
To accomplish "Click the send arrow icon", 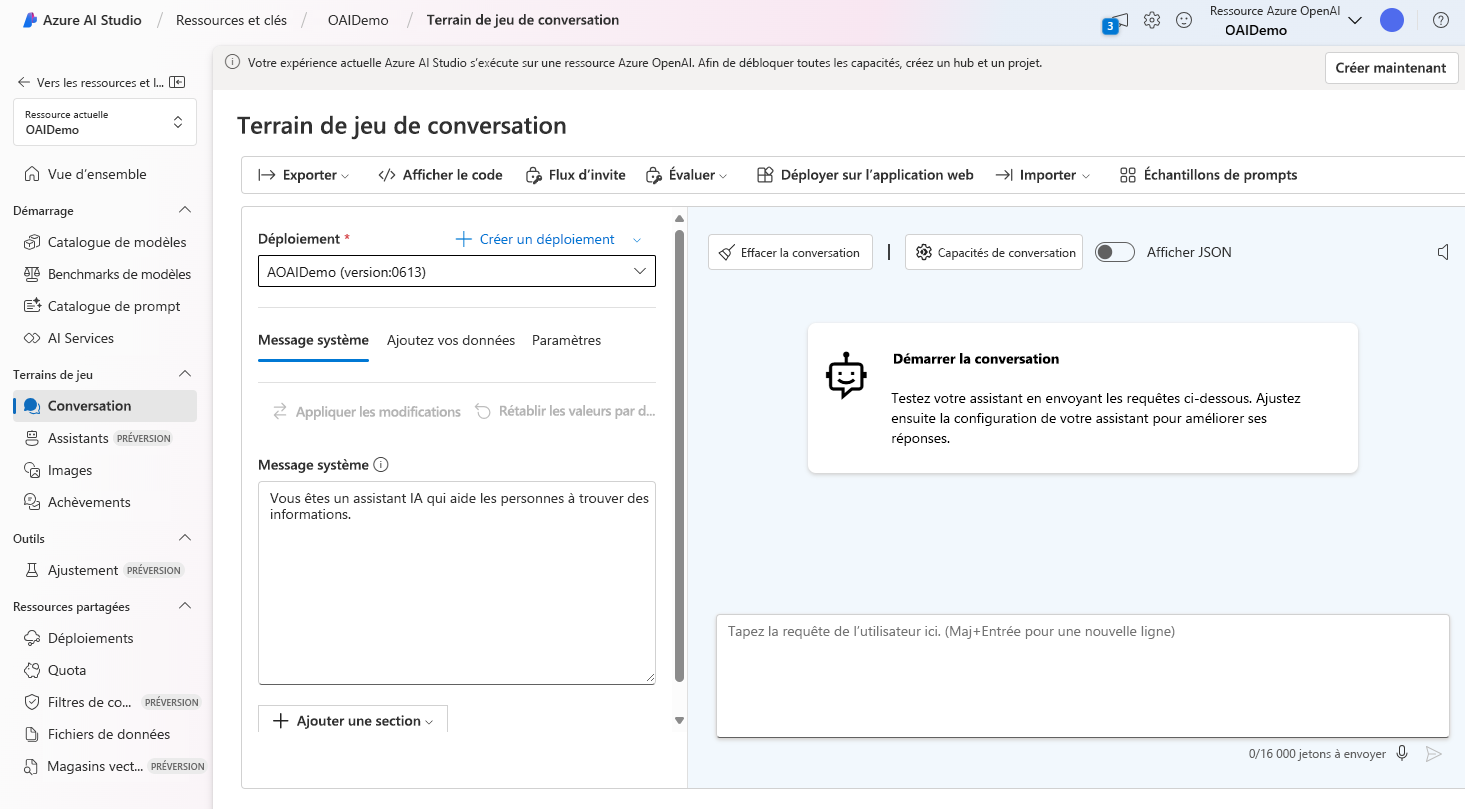I will click(1434, 753).
